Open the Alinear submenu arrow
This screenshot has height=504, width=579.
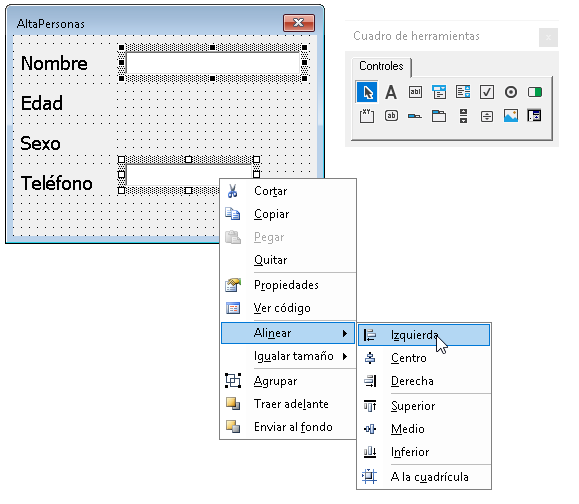[x=345, y=333]
